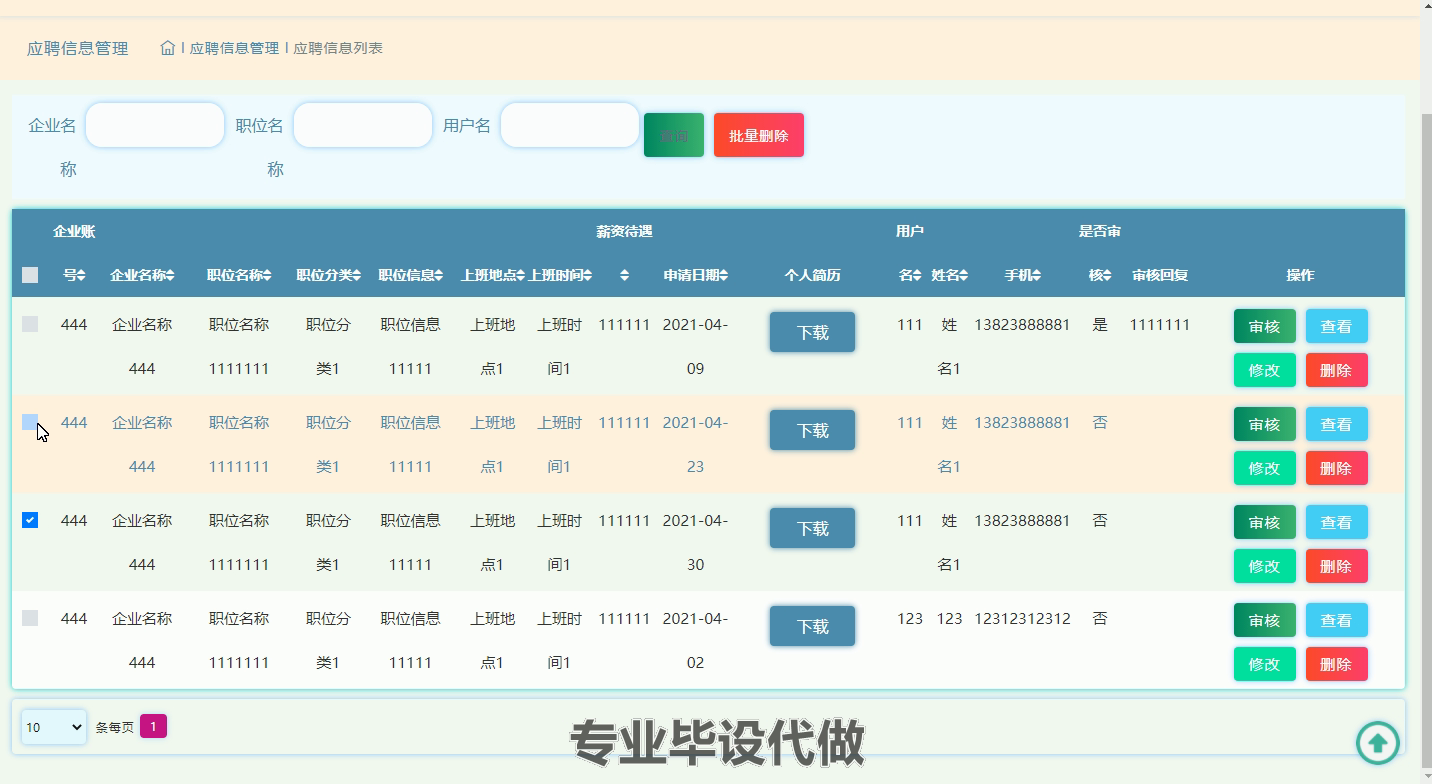Sort by 职位名称 column arrows

(267, 275)
